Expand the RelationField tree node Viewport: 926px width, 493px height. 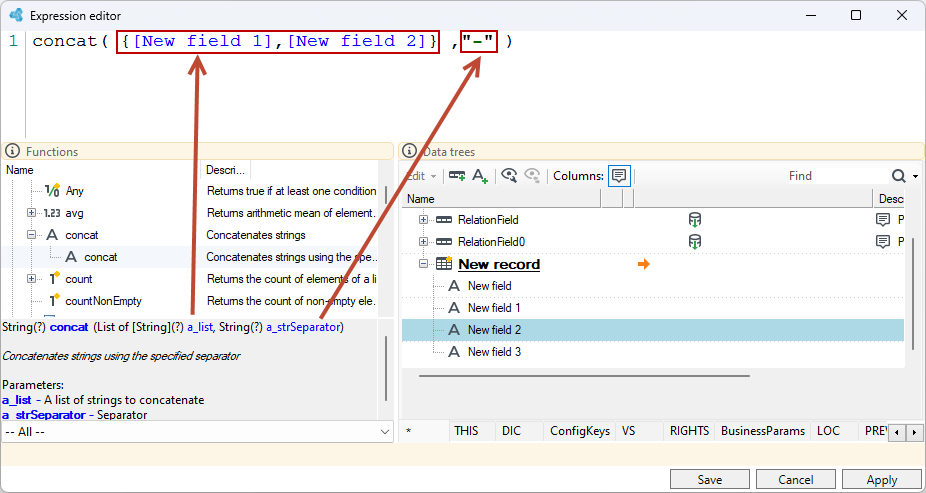click(x=423, y=220)
